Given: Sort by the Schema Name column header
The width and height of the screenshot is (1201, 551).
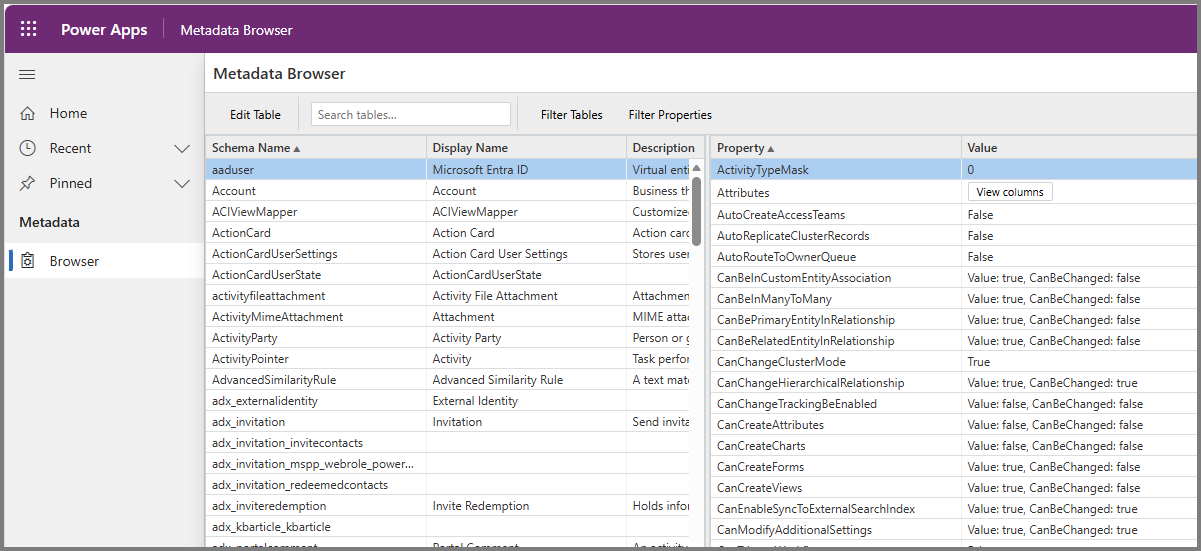Looking at the screenshot, I should point(315,148).
